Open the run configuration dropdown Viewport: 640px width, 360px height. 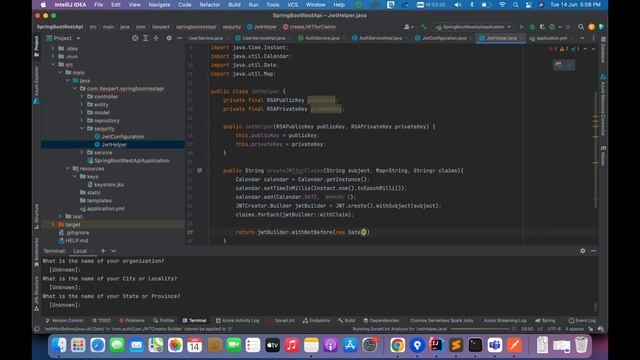pyautogui.click(x=473, y=27)
